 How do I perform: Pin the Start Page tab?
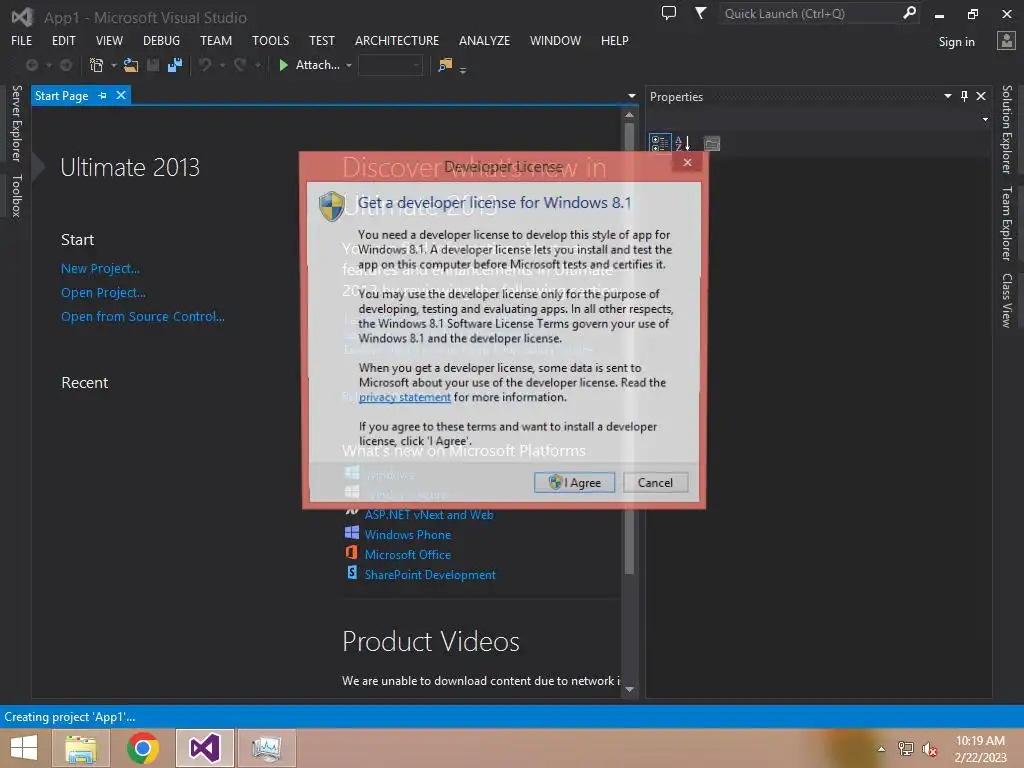(103, 96)
